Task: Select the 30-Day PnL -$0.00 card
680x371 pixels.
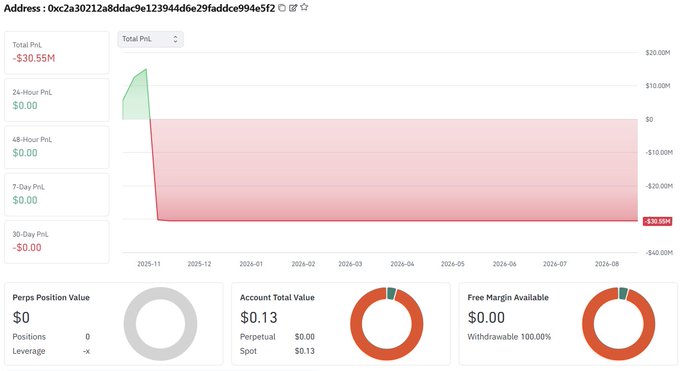Action: [57, 242]
